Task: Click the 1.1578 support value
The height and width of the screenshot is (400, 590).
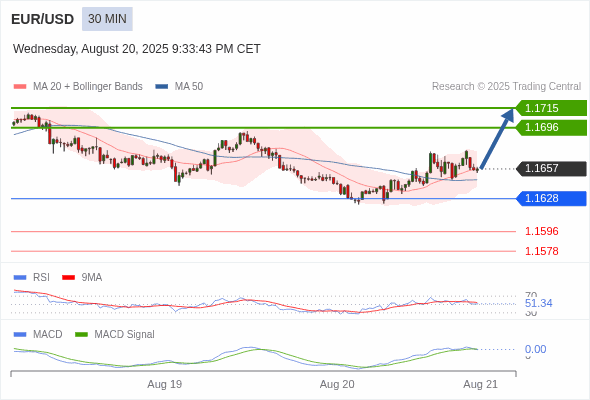Action: (x=542, y=251)
